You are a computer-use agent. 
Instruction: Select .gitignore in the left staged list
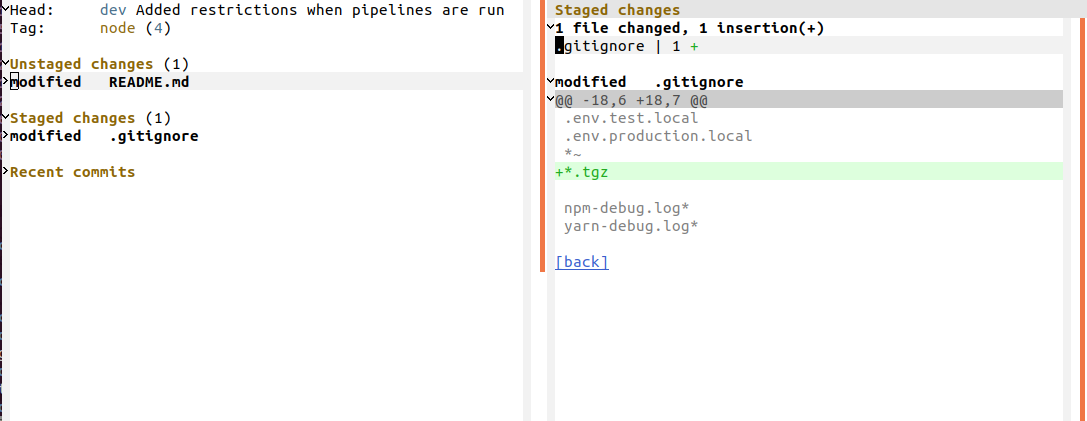(x=153, y=136)
